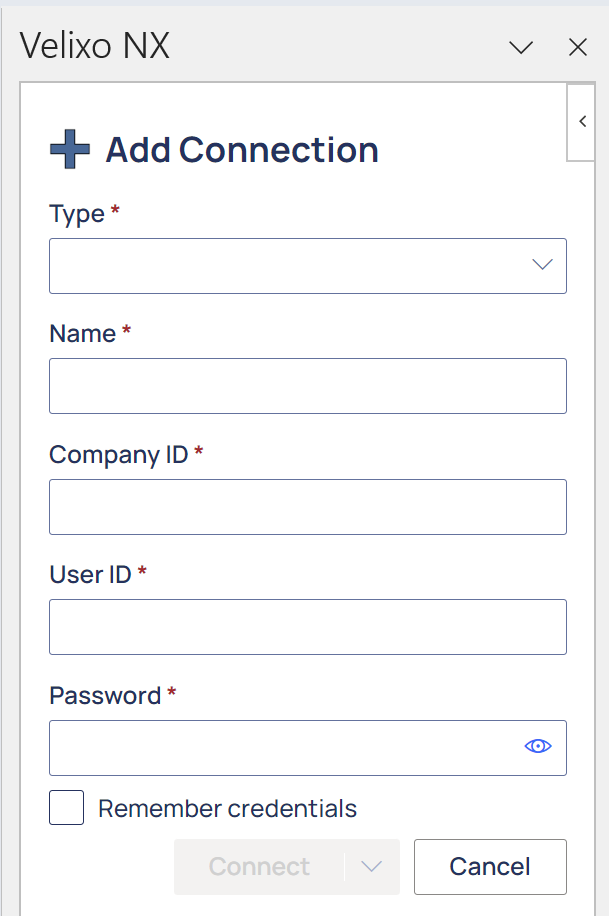Open the Type combo box field
The height and width of the screenshot is (916, 609).
click(308, 266)
